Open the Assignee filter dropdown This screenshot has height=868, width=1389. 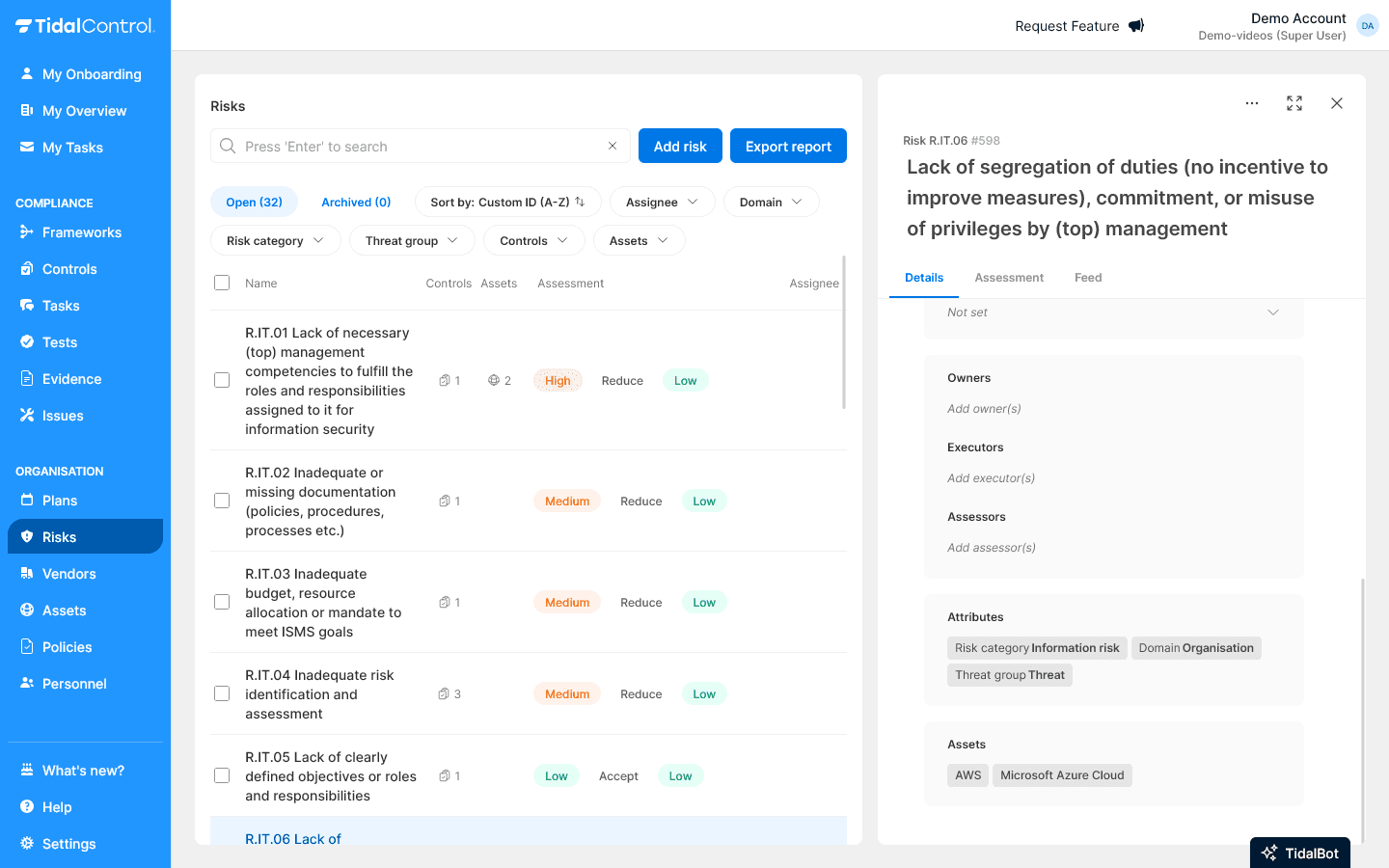click(x=662, y=203)
